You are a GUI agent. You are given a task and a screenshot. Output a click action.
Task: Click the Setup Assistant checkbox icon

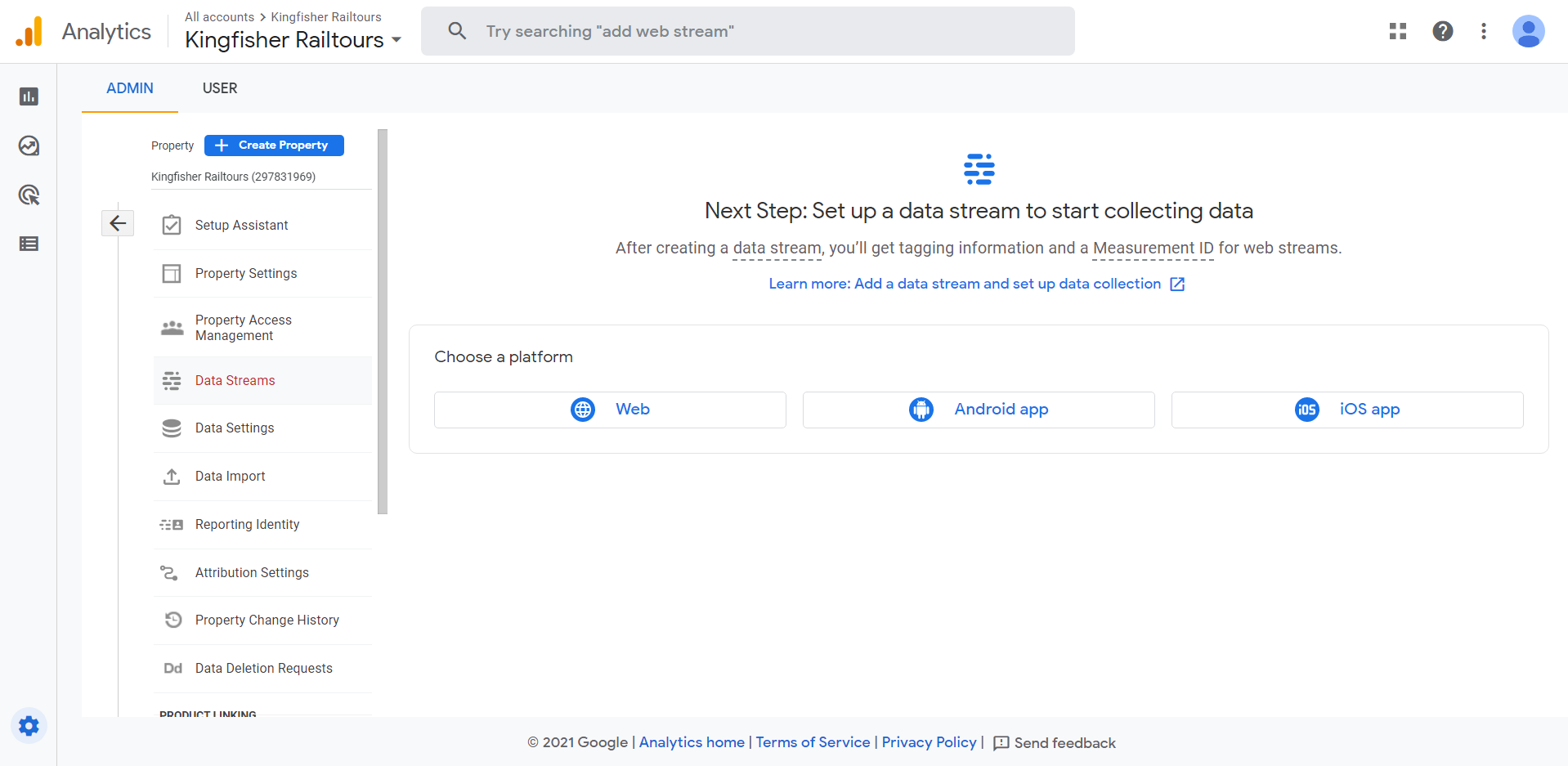[172, 225]
